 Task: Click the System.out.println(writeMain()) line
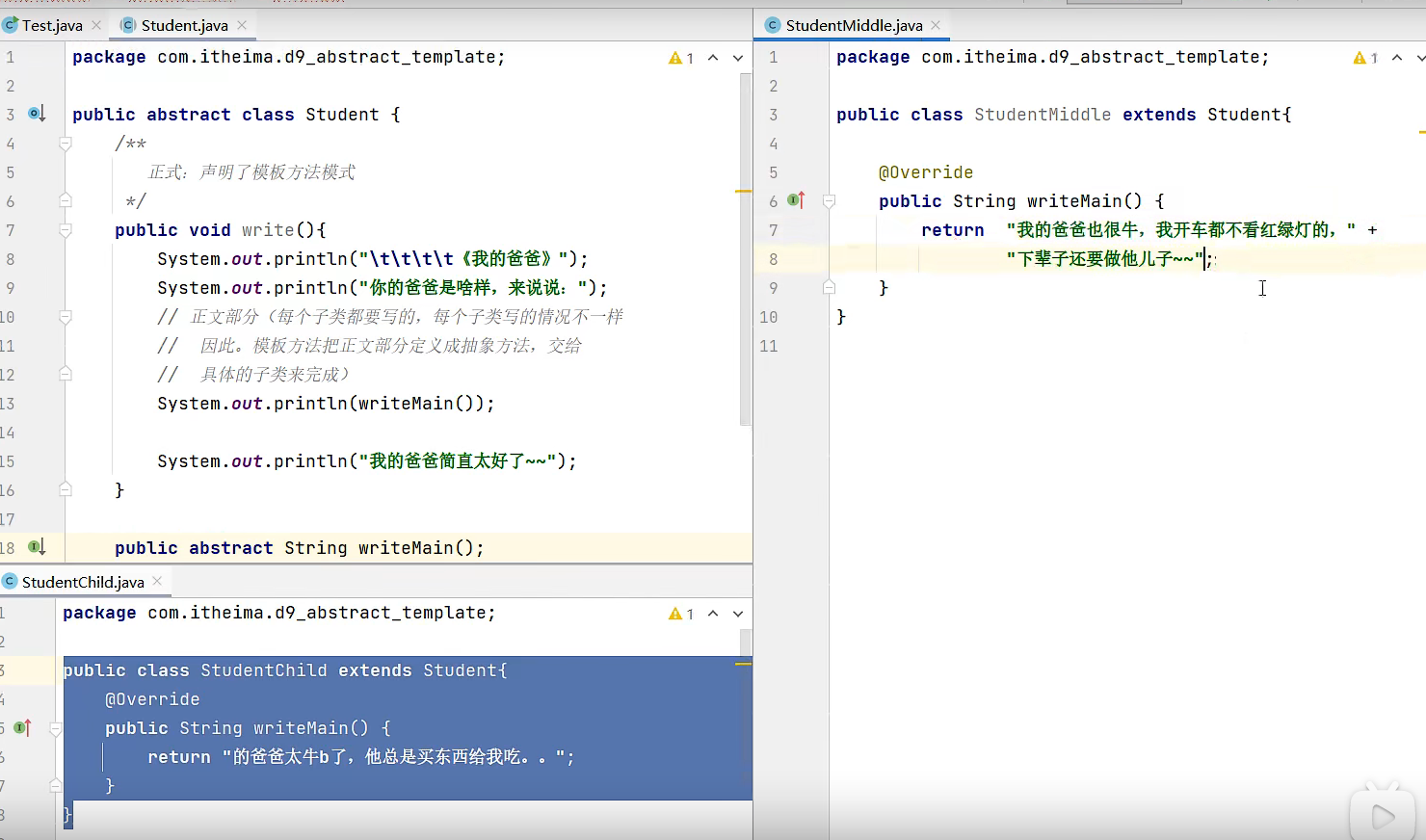(x=326, y=404)
